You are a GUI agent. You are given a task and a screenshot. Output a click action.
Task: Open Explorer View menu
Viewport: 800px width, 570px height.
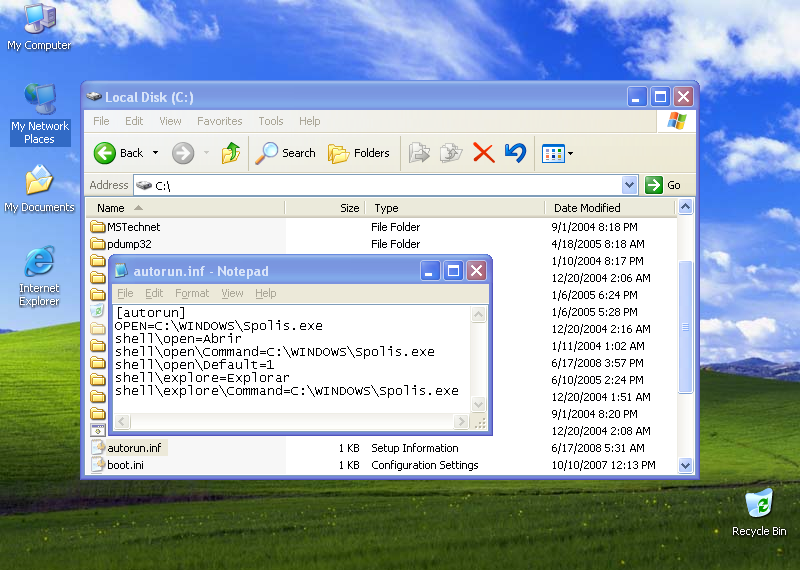pos(170,121)
